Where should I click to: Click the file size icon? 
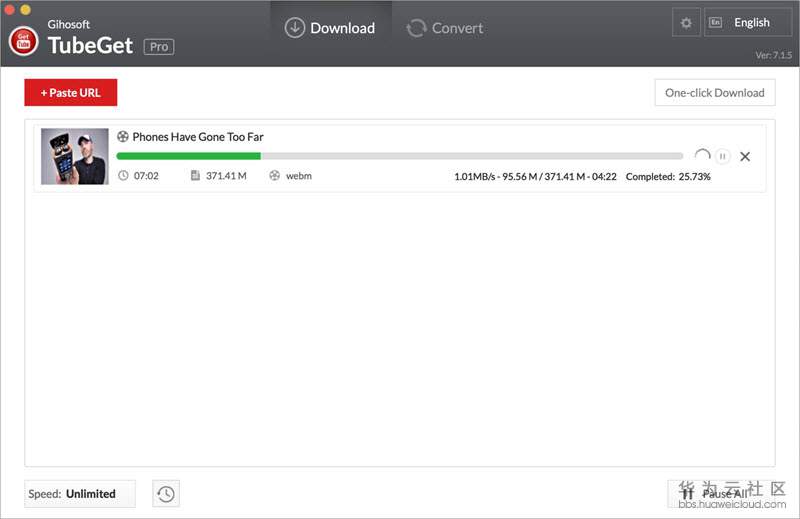click(196, 176)
